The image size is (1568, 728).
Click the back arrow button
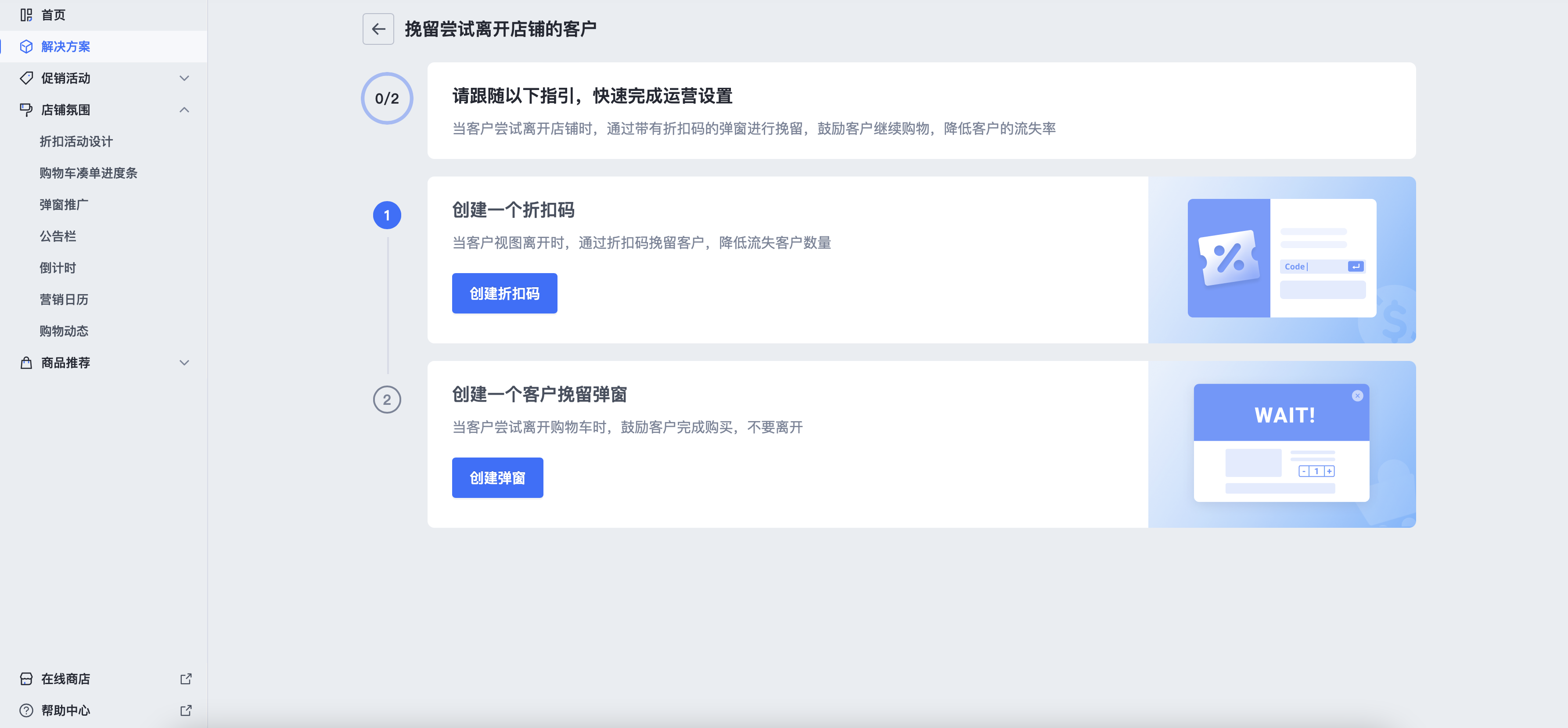coord(378,29)
